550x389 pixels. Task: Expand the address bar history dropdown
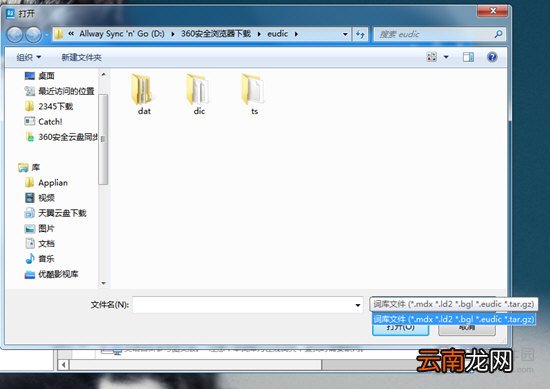click(345, 34)
